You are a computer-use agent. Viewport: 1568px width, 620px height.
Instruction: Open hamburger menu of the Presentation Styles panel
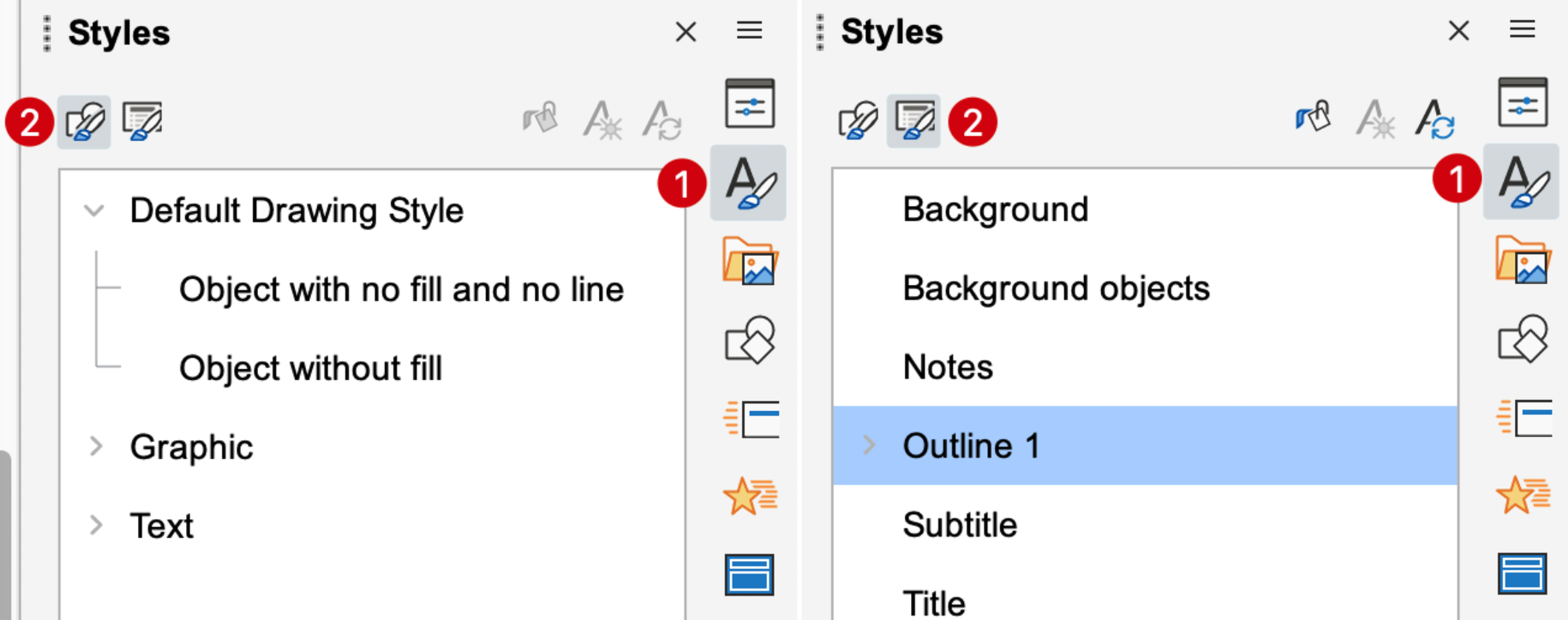1522,30
